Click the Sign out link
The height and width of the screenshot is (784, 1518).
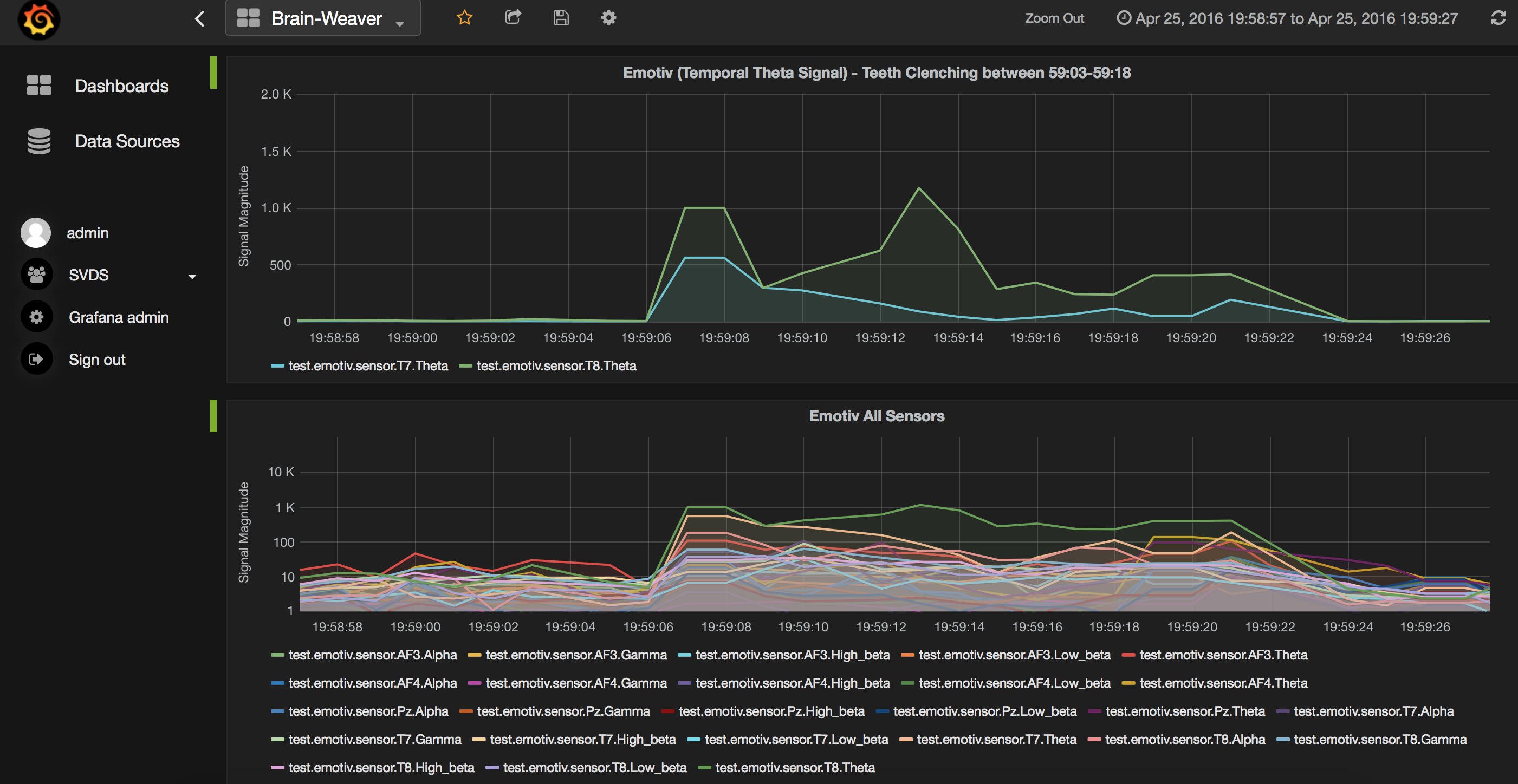96,360
